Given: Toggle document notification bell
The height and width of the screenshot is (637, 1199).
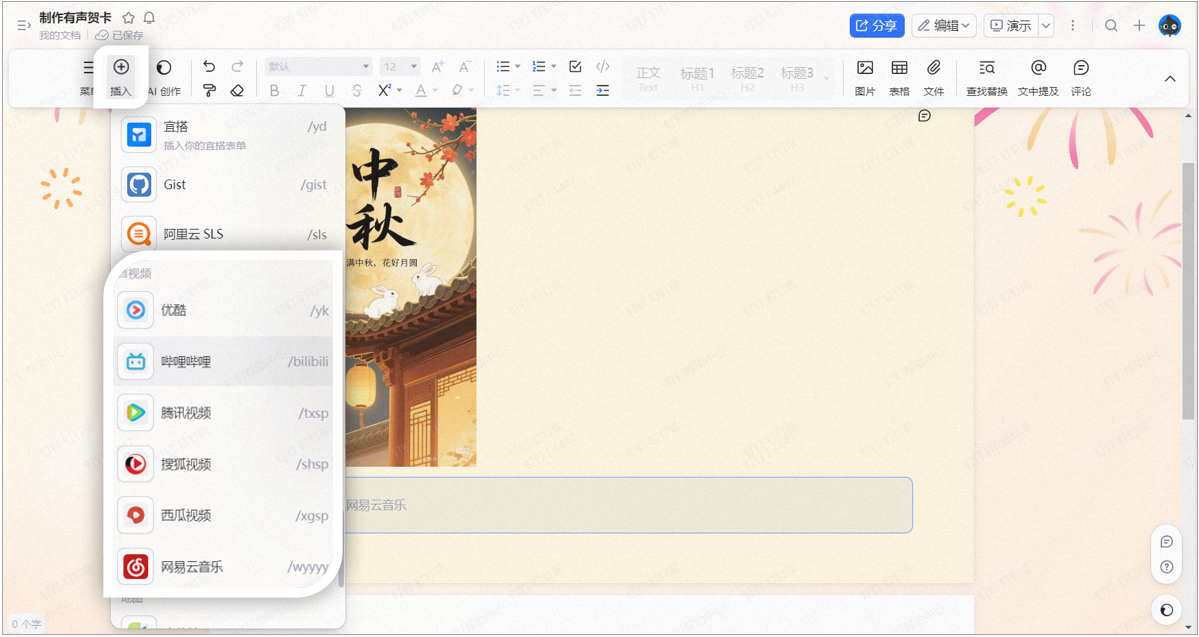Looking at the screenshot, I should pyautogui.click(x=149, y=18).
